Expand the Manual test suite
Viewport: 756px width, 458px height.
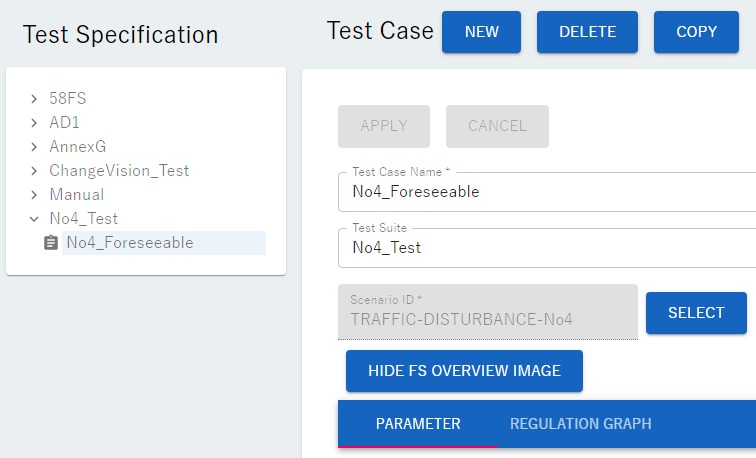[x=34, y=195]
